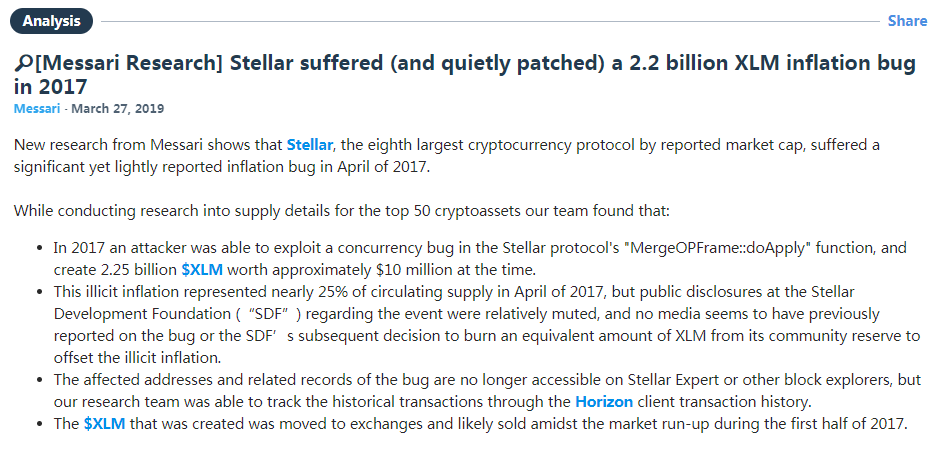Viewport: 937px width, 451px height.
Task: Click the 'While conducting research' sentence
Action: tap(342, 211)
